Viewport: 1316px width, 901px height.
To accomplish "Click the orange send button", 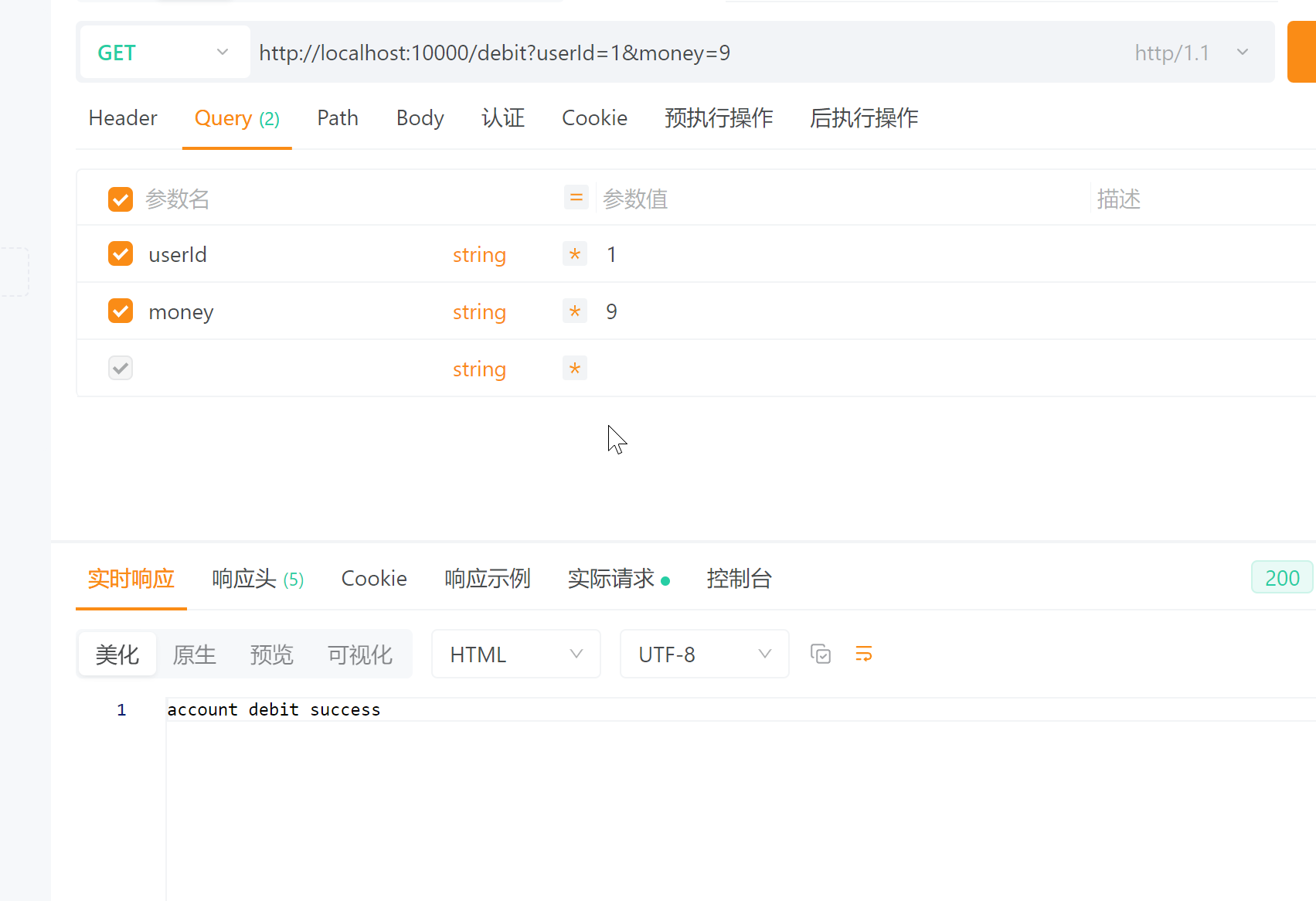I will (1301, 52).
